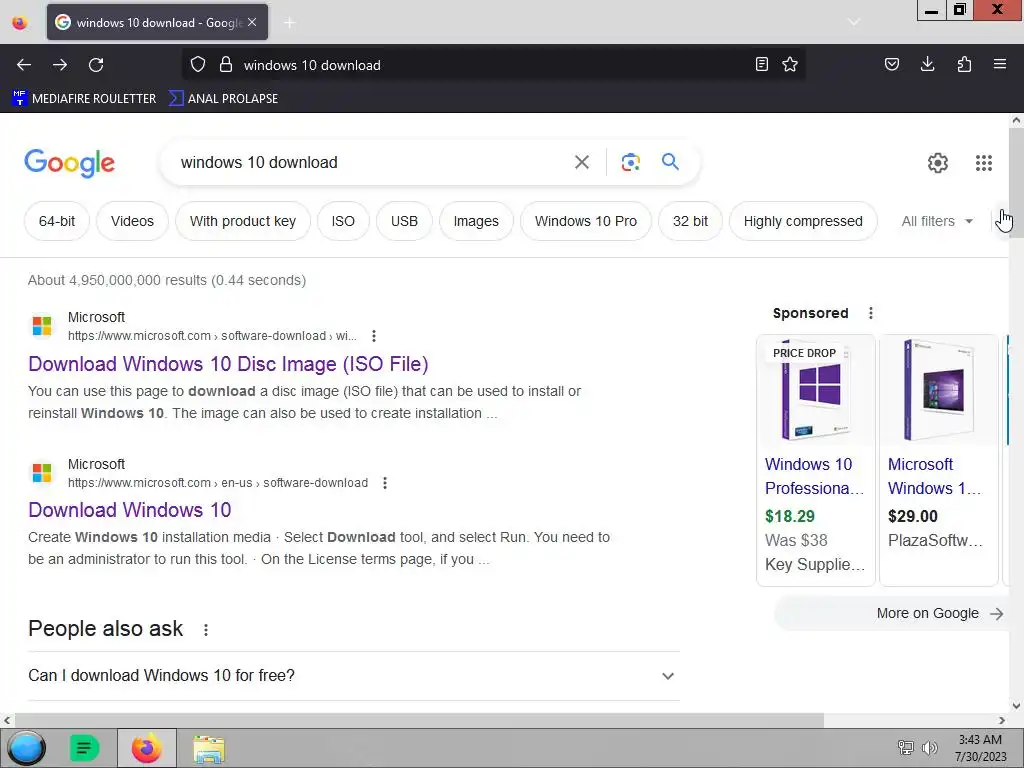Open options dots for ISO File result
The image size is (1024, 768).
tap(374, 336)
